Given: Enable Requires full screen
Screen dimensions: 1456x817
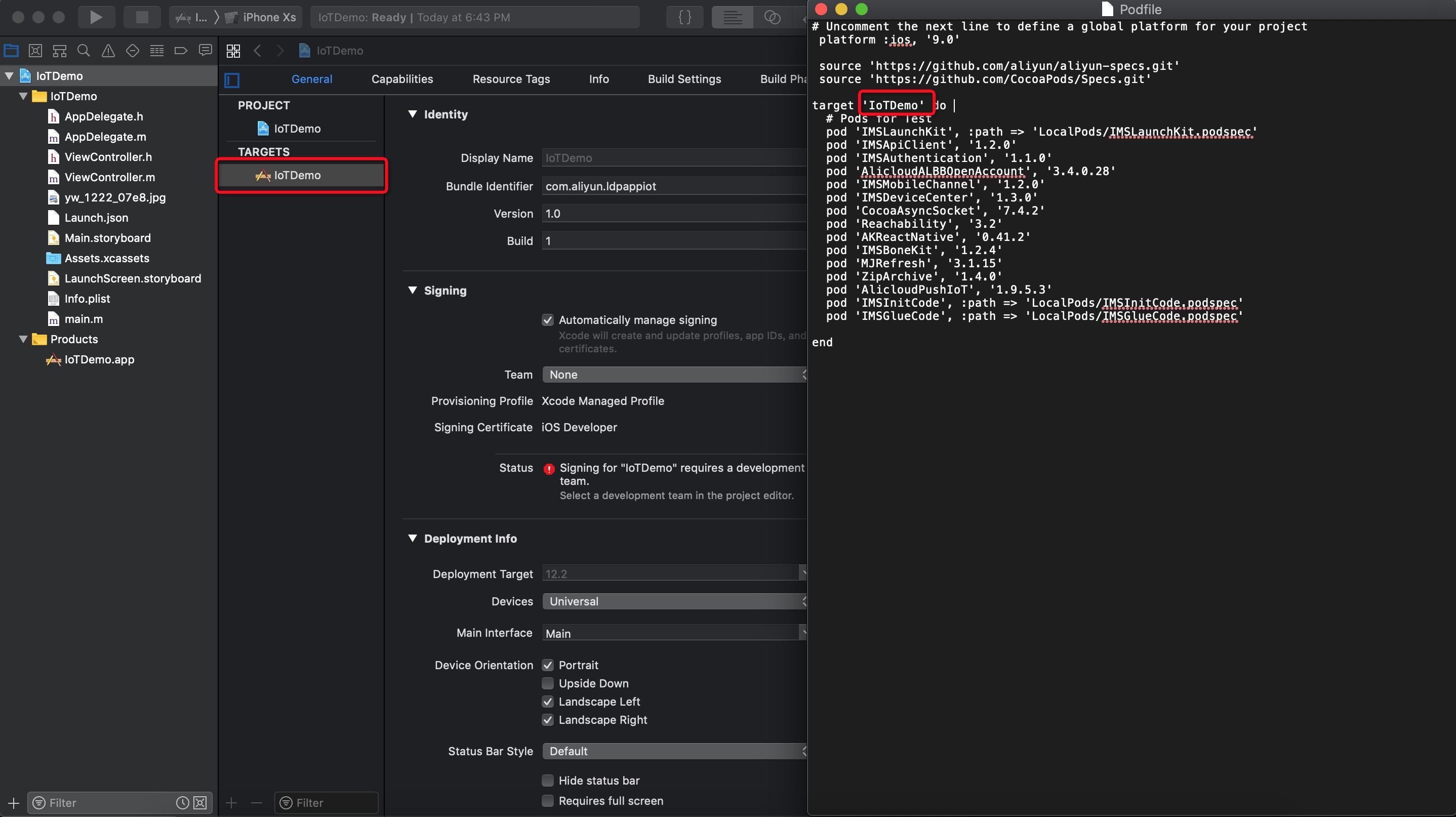Looking at the screenshot, I should (548, 801).
